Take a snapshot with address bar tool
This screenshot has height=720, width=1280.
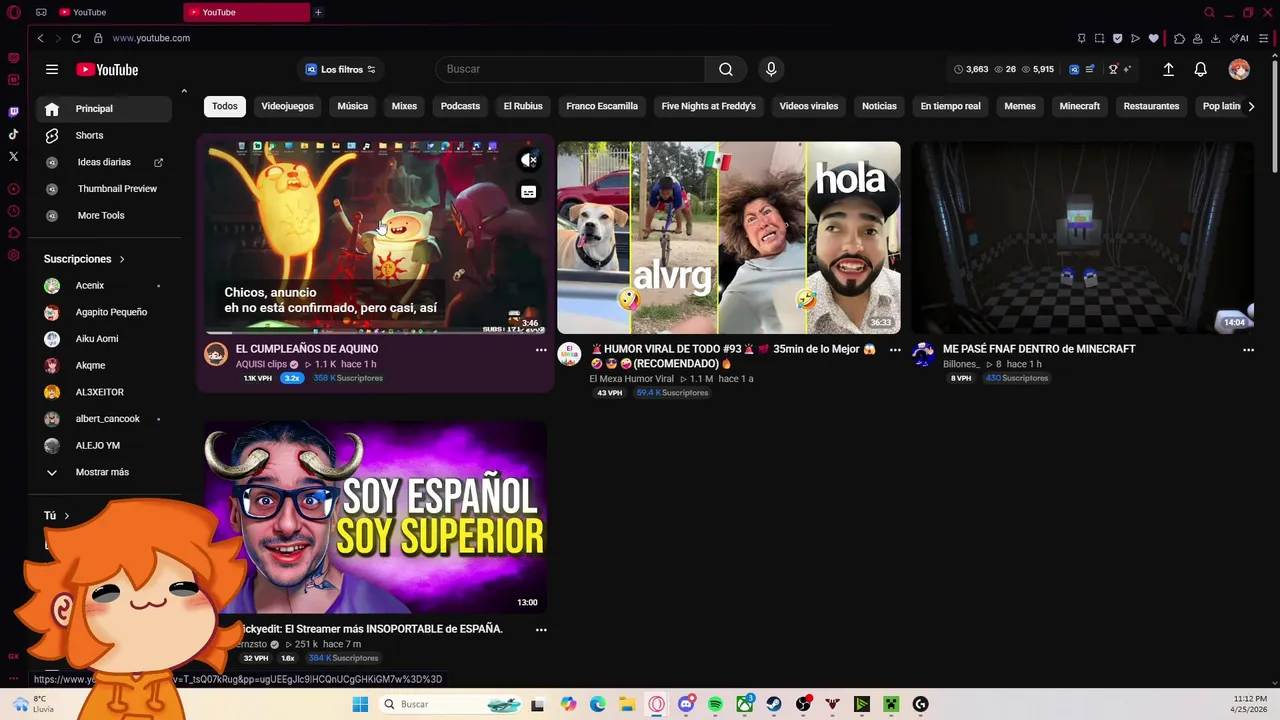click(x=1099, y=38)
